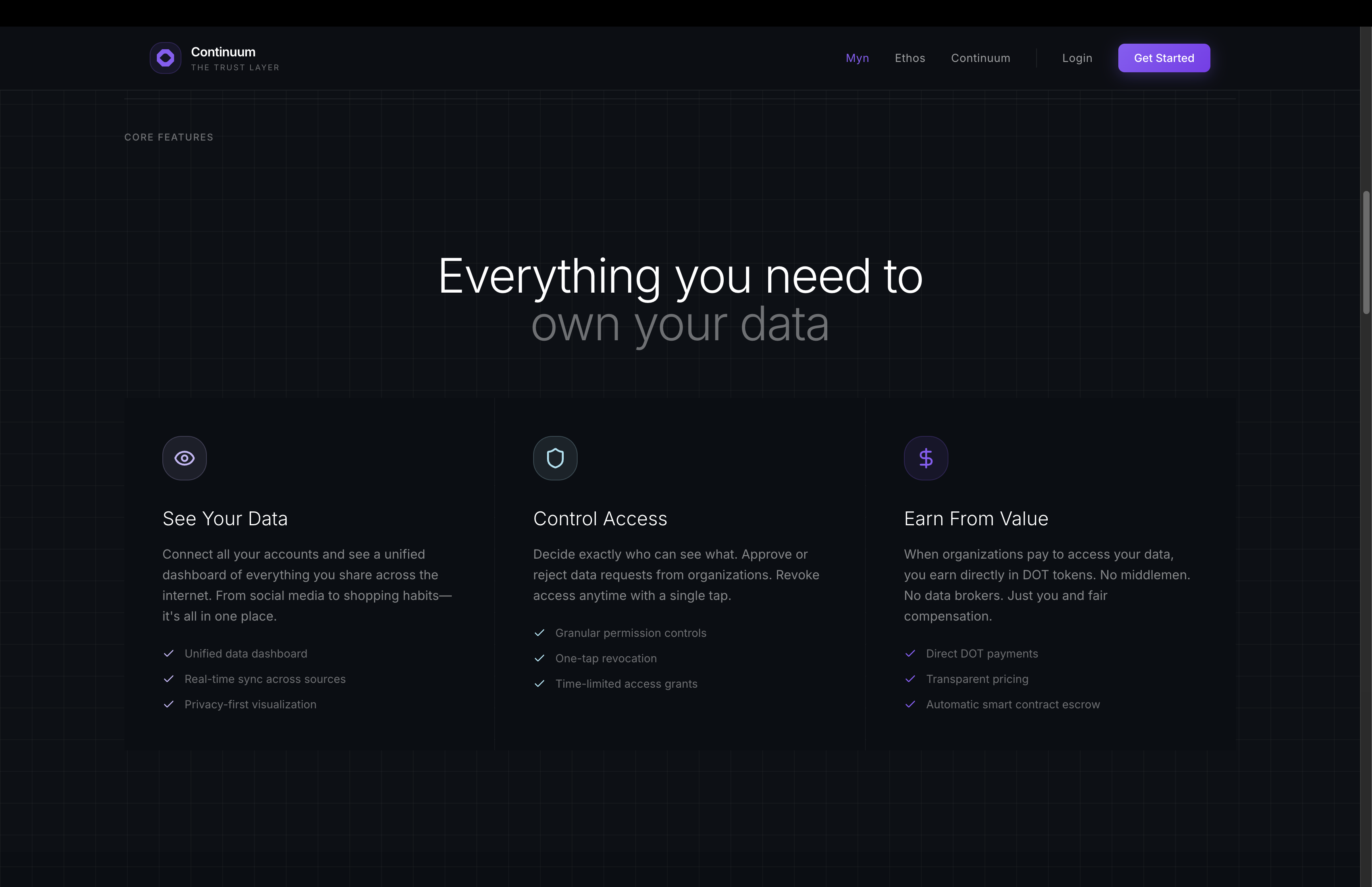The height and width of the screenshot is (887, 1372).
Task: Click checkmark beside One-tap revocation
Action: tap(540, 658)
